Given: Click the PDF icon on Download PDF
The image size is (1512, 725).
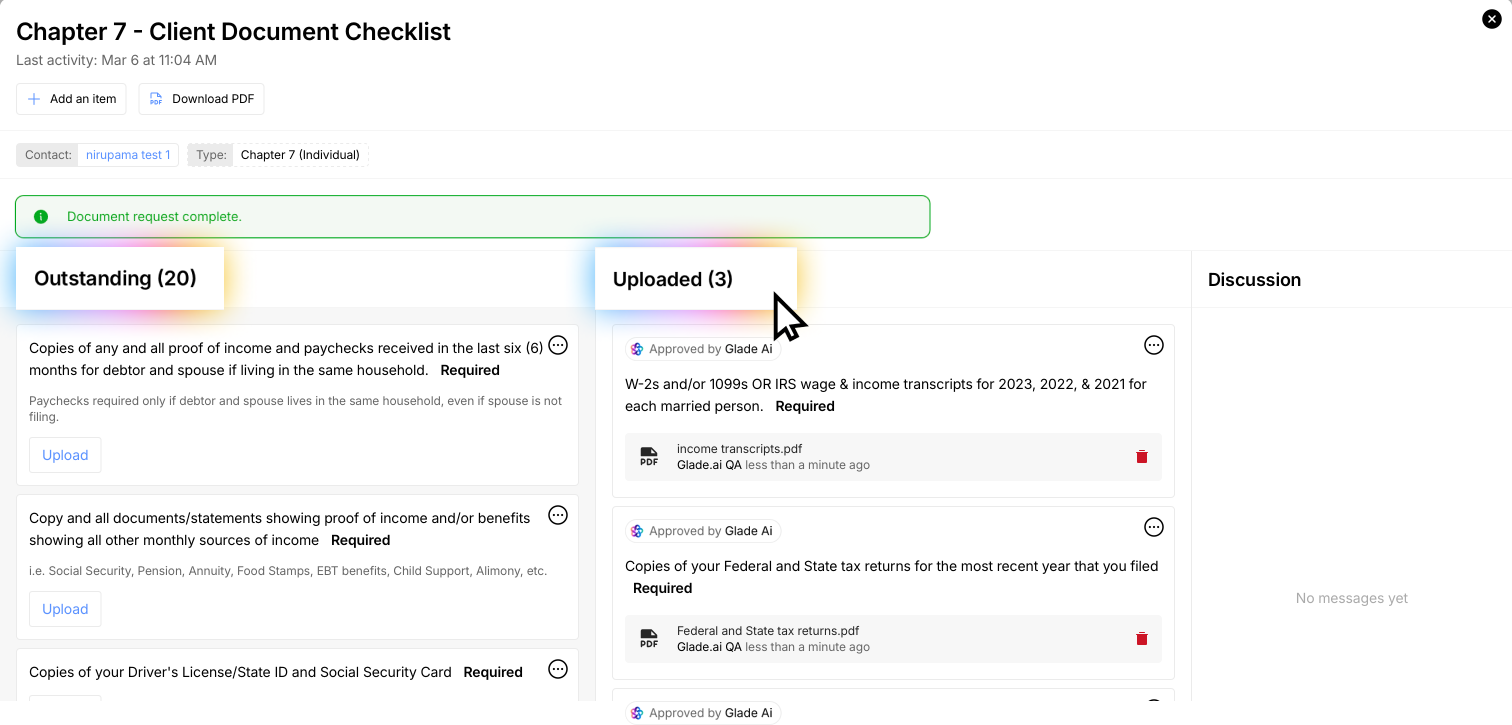Looking at the screenshot, I should tap(156, 99).
